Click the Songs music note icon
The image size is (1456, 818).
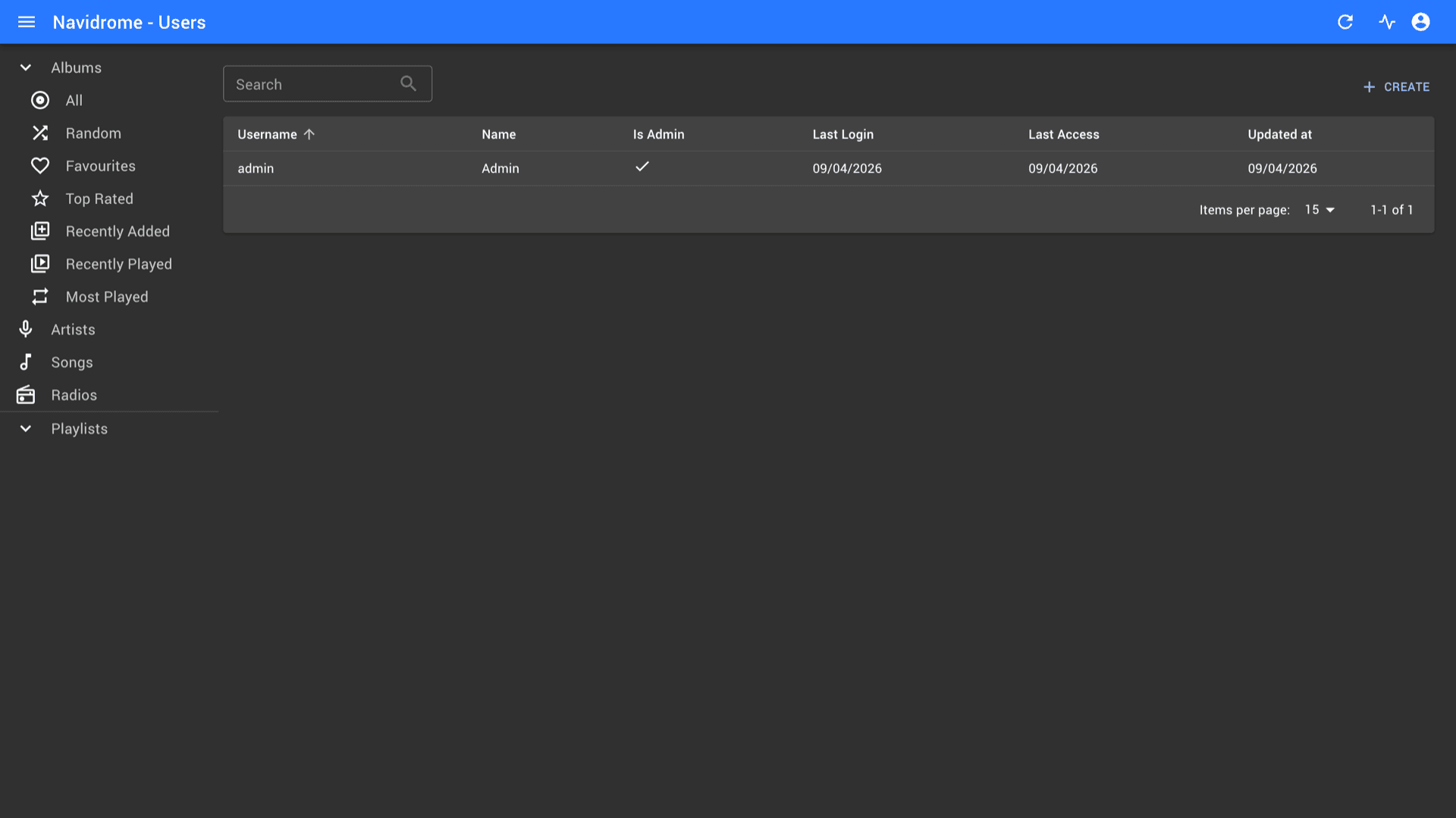tap(26, 362)
